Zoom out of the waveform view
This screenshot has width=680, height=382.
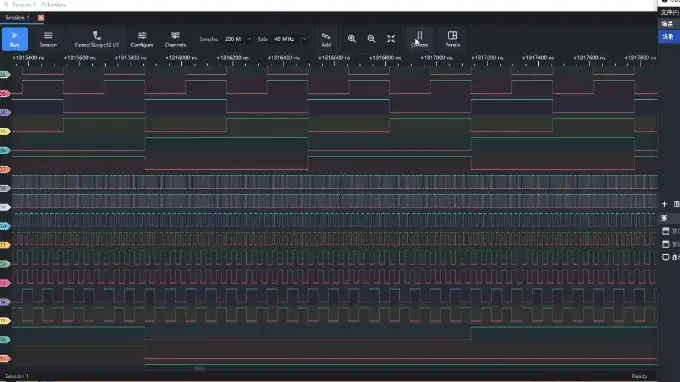pos(371,39)
